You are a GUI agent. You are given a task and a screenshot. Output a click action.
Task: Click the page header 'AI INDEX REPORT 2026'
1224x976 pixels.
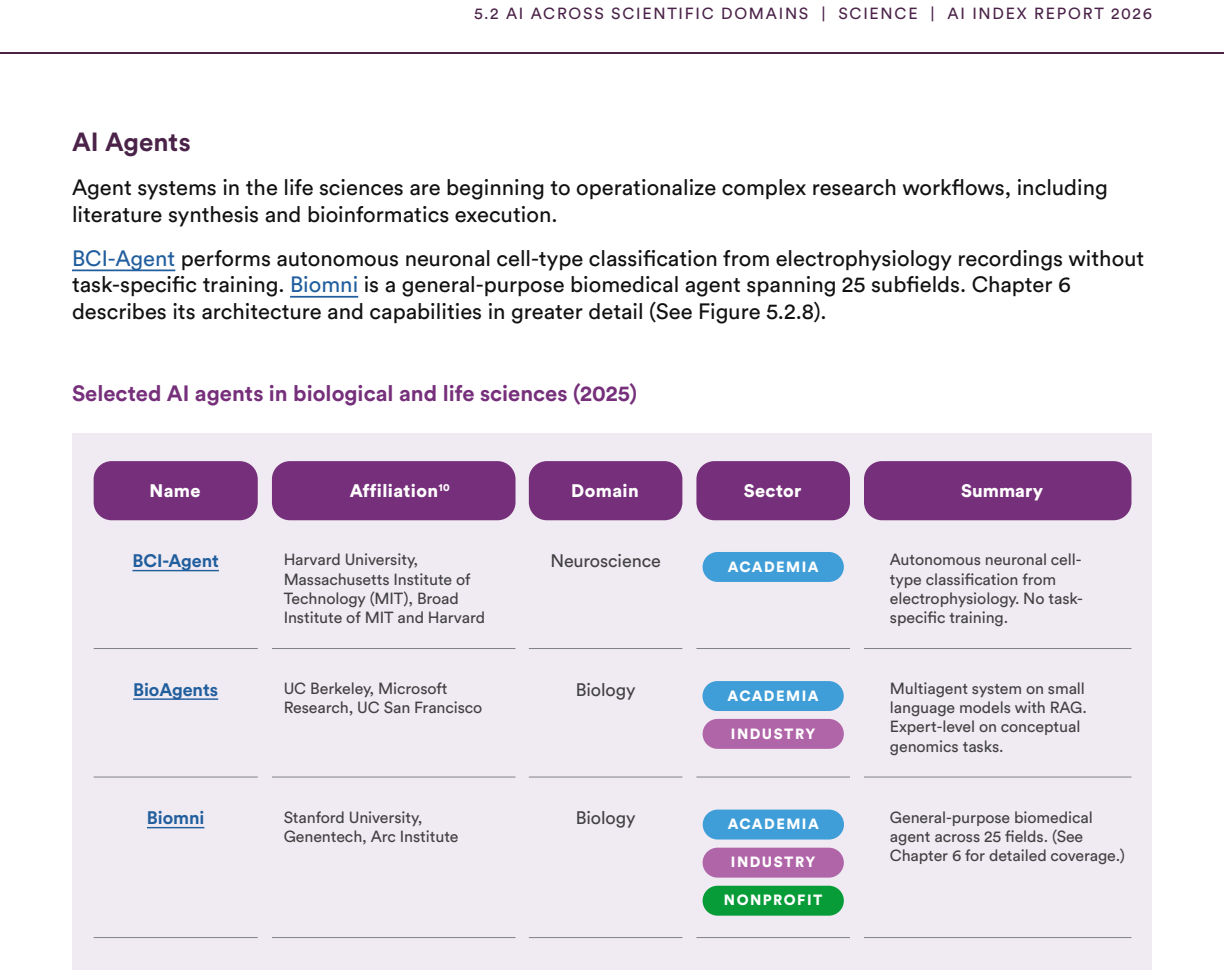coord(1049,14)
